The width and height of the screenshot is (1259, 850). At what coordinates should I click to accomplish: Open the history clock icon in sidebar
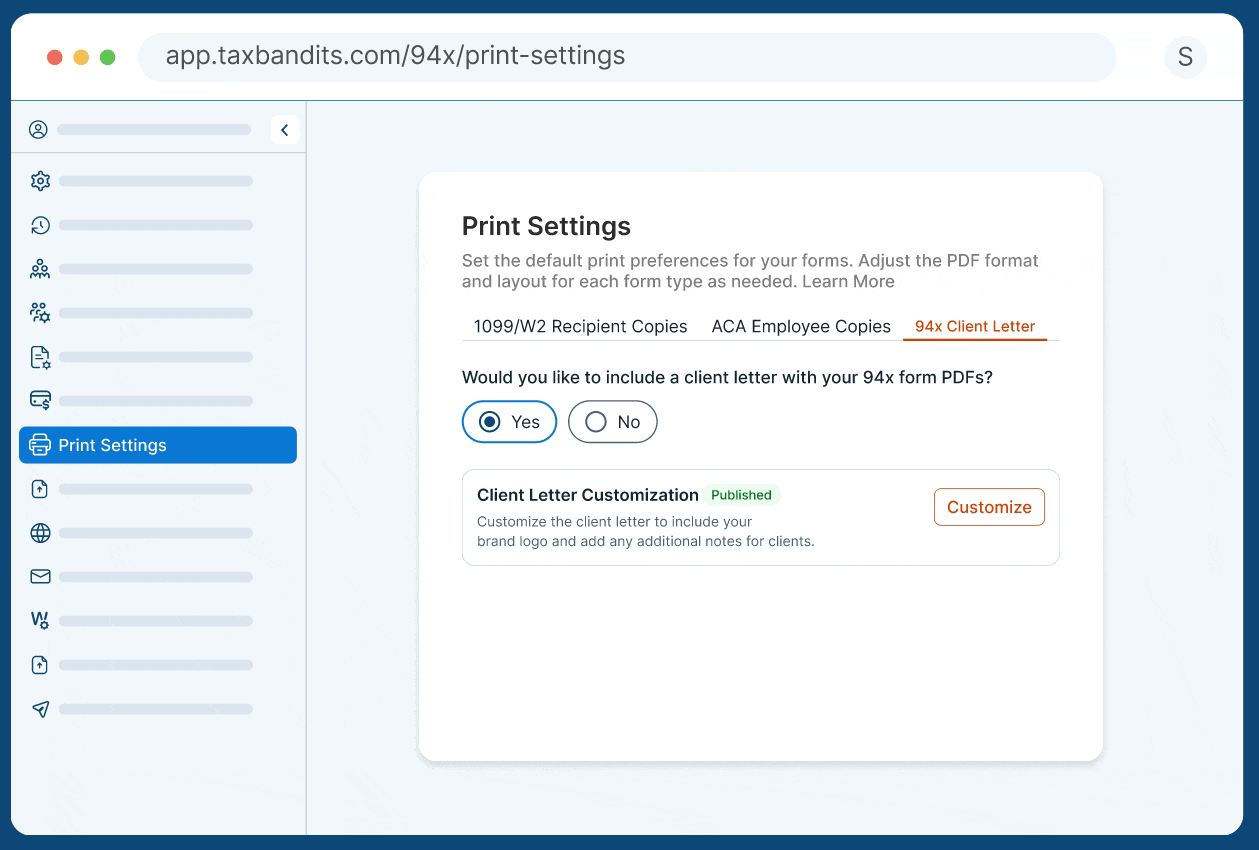[x=40, y=225]
